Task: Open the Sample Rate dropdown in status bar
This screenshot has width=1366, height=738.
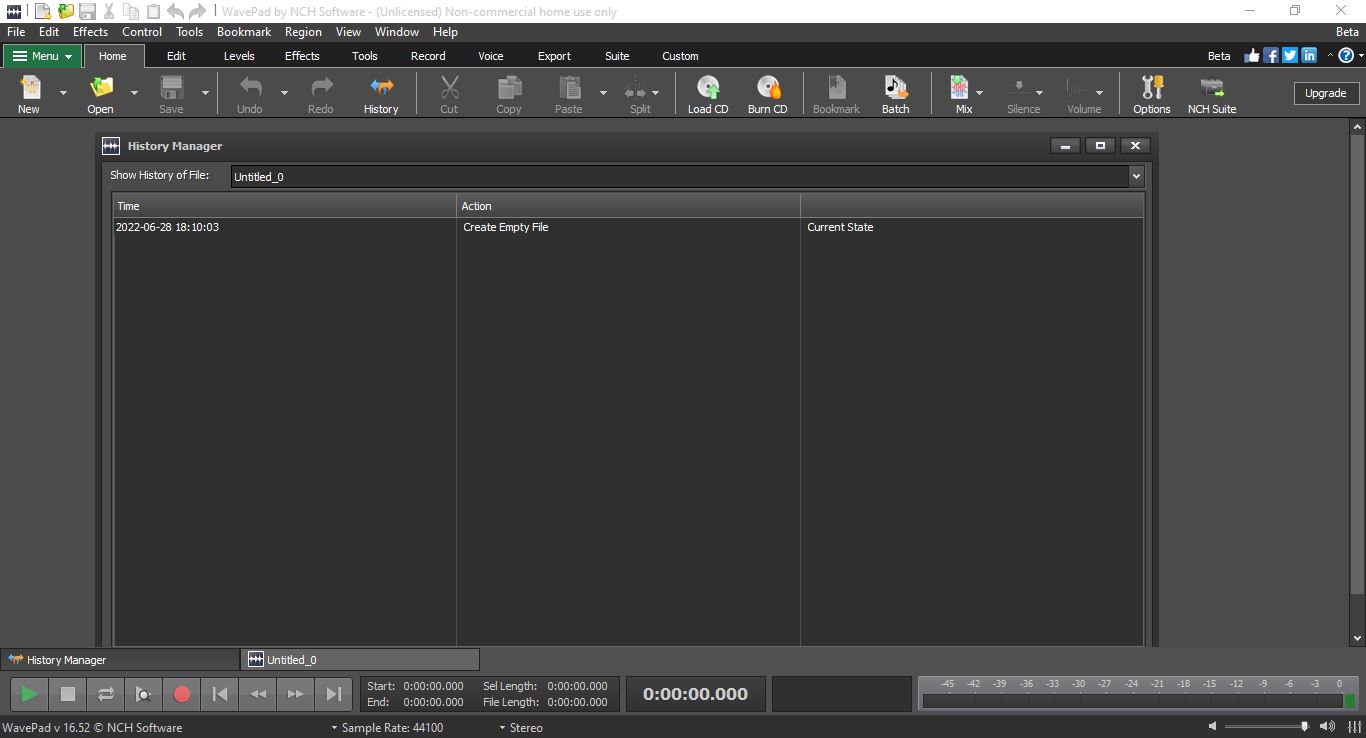Action: click(x=387, y=727)
